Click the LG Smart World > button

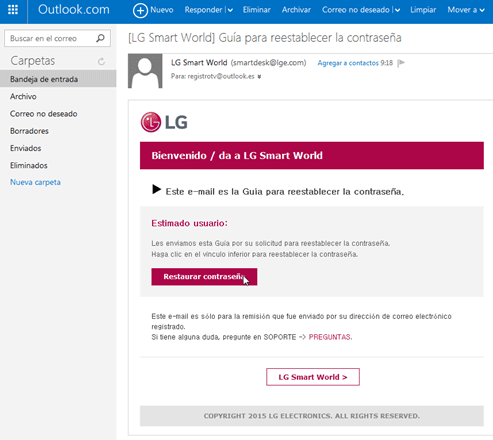pyautogui.click(x=313, y=377)
